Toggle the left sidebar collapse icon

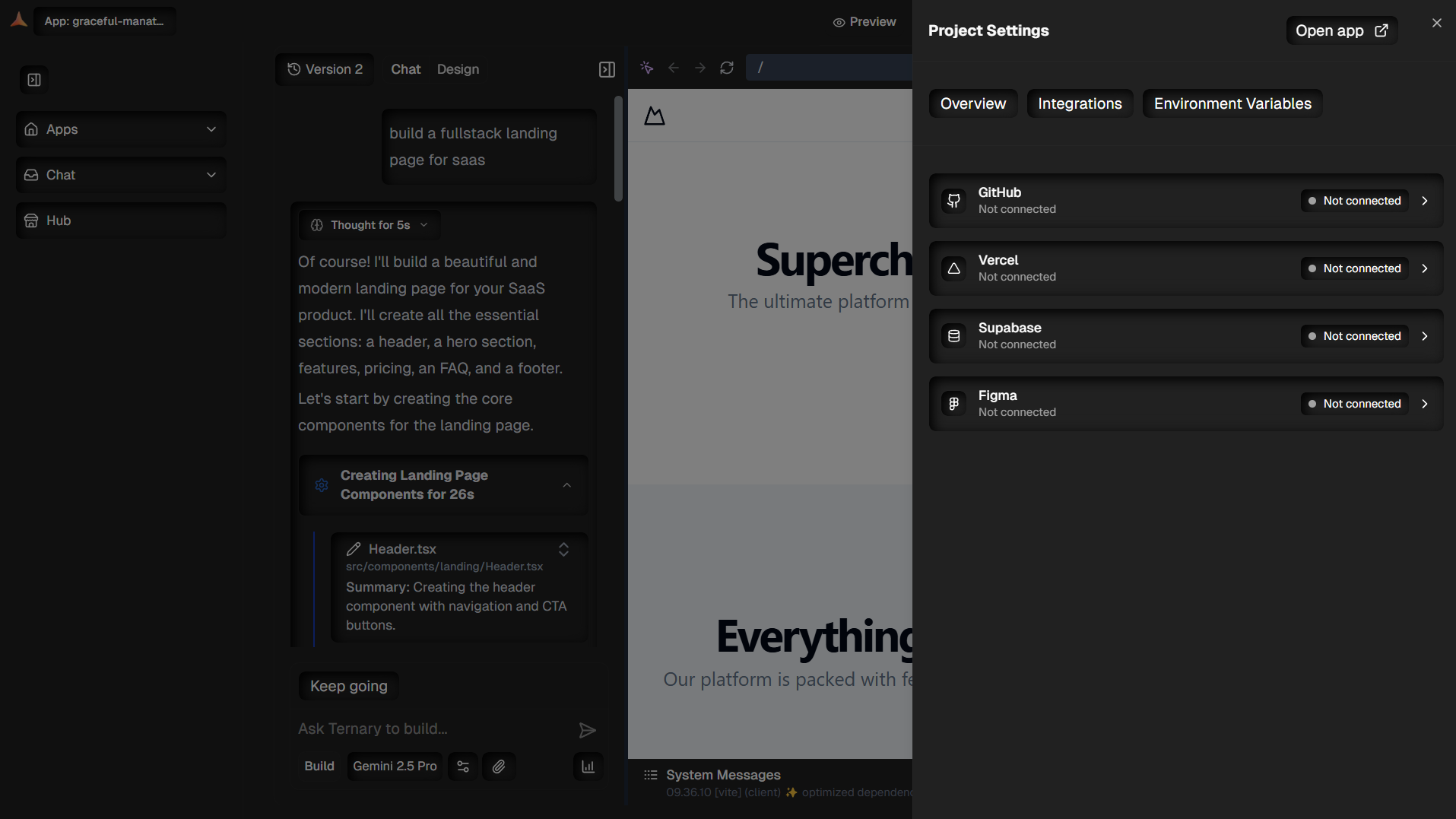coord(34,80)
